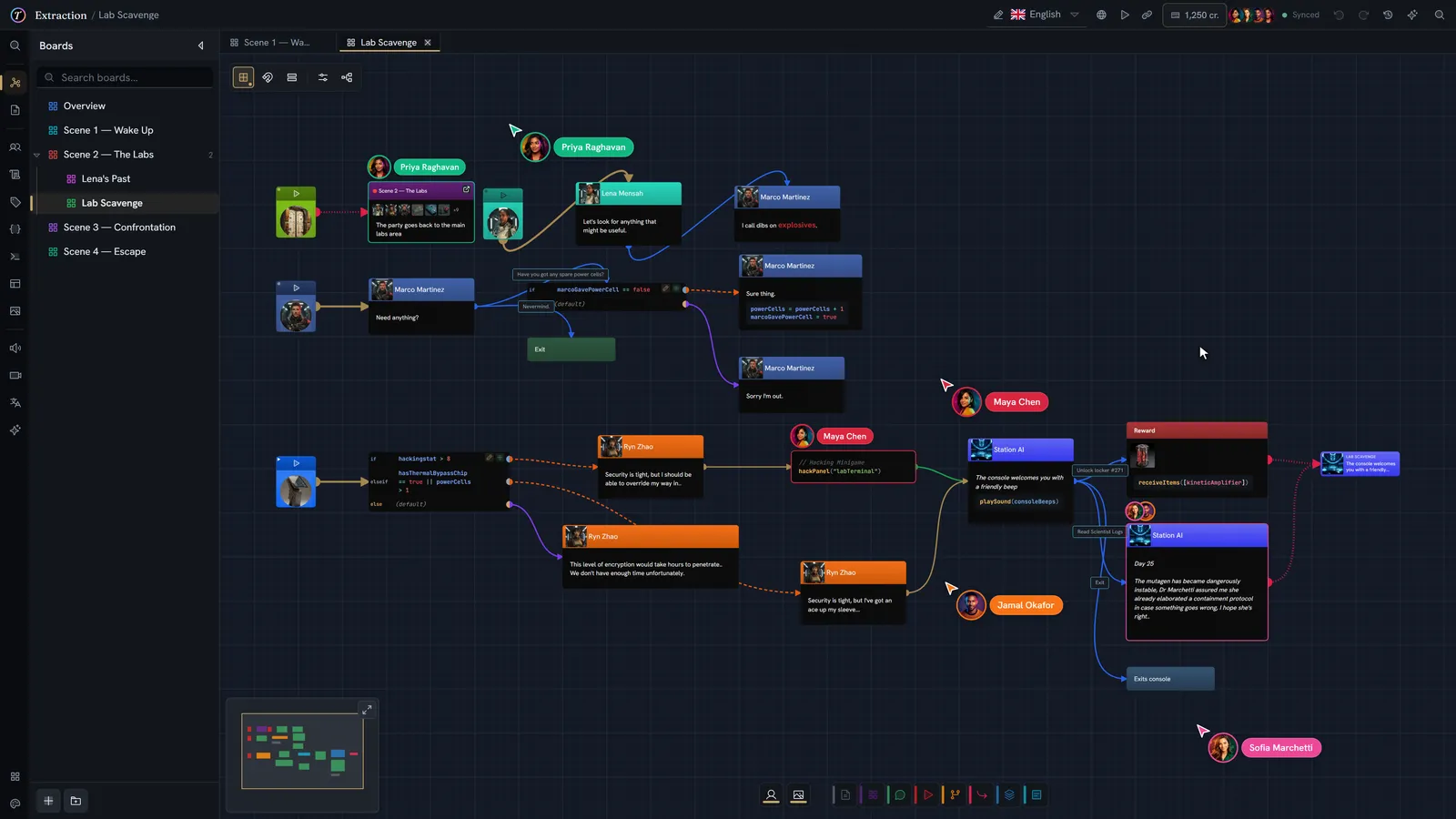Open the tags icon in left rail
The width and height of the screenshot is (1456, 819).
point(15,202)
